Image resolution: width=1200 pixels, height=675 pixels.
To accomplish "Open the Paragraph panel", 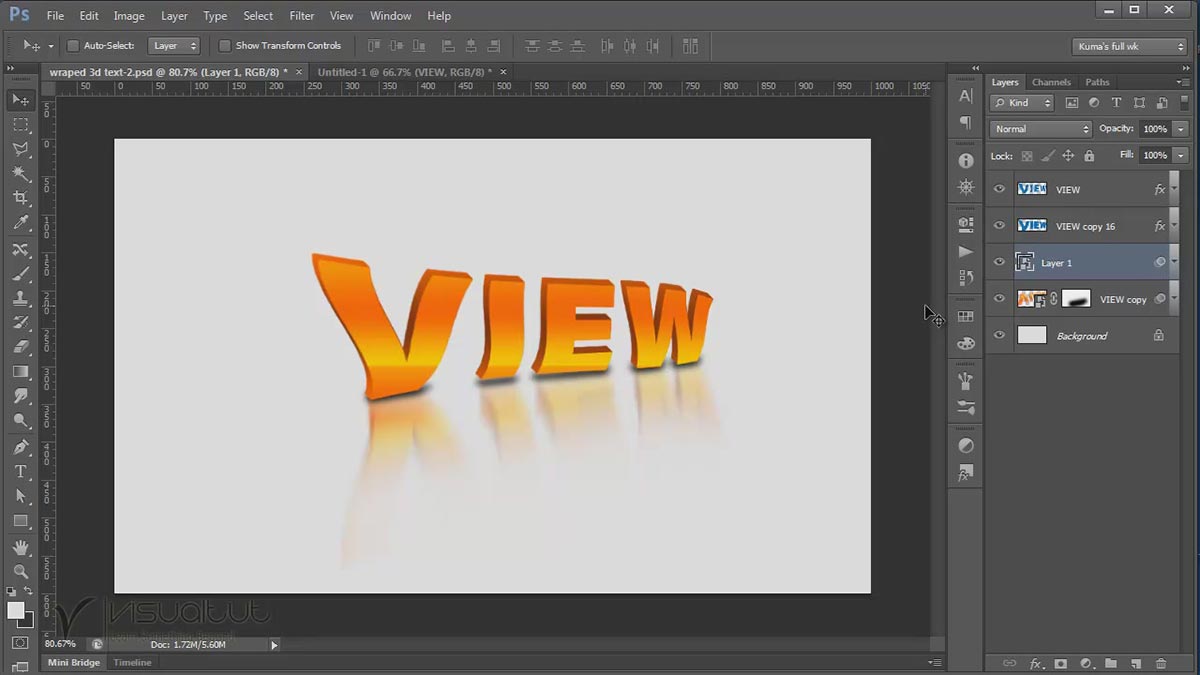I will (x=965, y=122).
